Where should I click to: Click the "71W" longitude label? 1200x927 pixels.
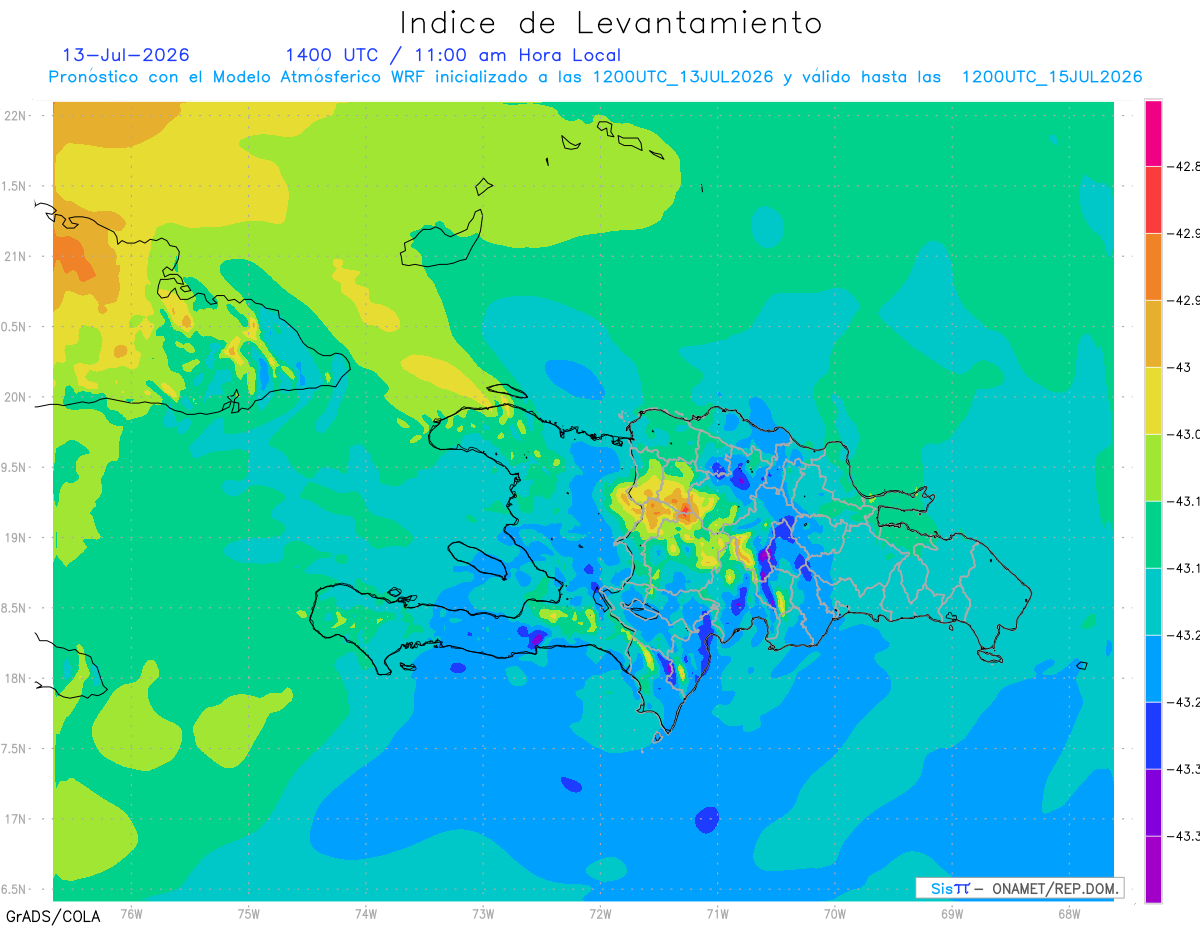pyautogui.click(x=717, y=913)
